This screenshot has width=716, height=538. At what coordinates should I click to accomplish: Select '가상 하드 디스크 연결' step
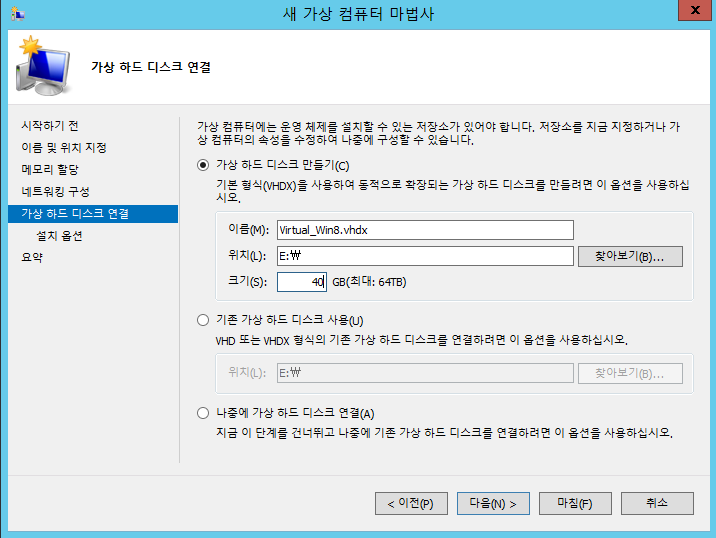(93, 214)
